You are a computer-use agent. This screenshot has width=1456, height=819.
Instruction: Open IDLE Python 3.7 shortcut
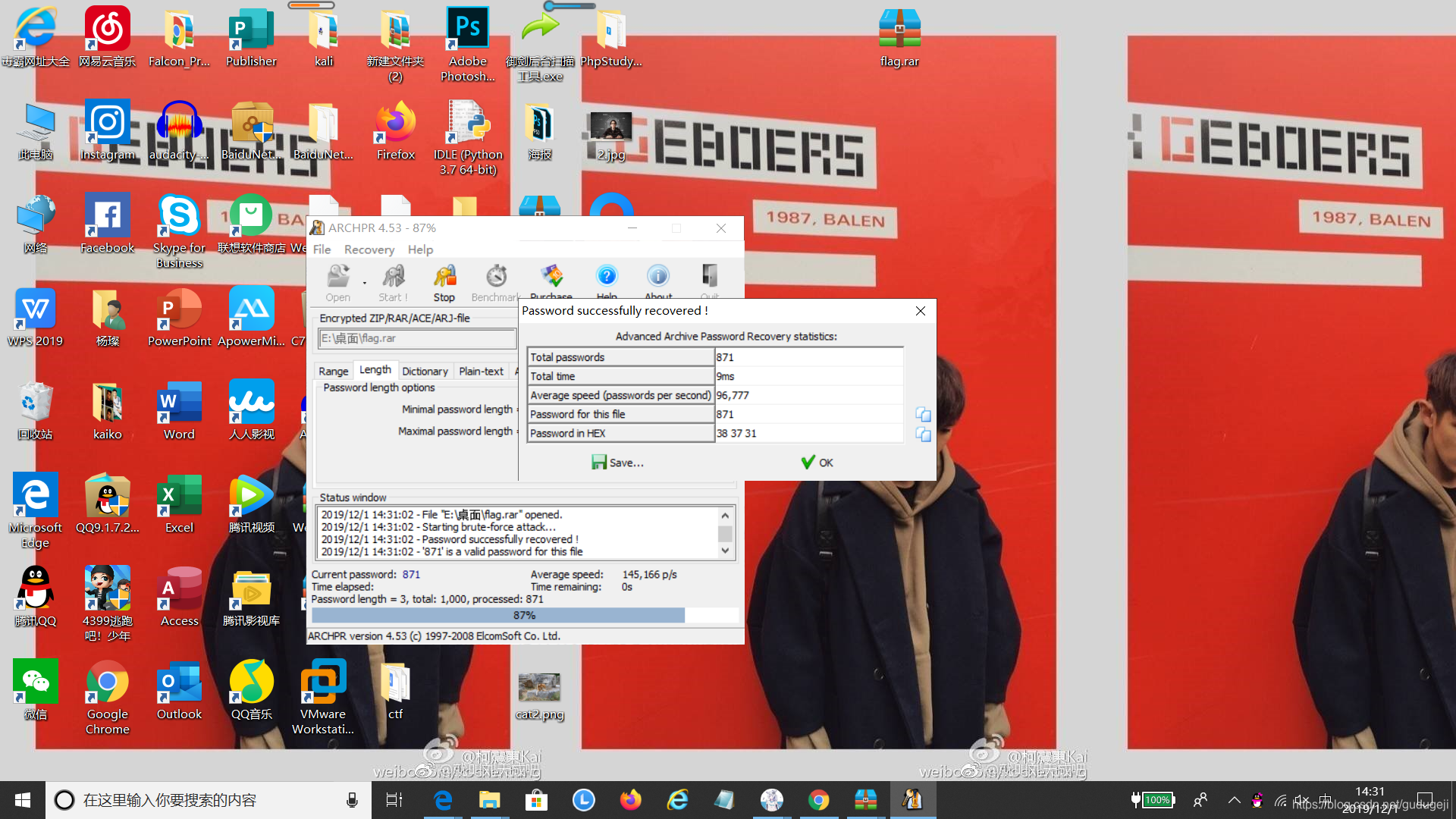click(x=468, y=138)
